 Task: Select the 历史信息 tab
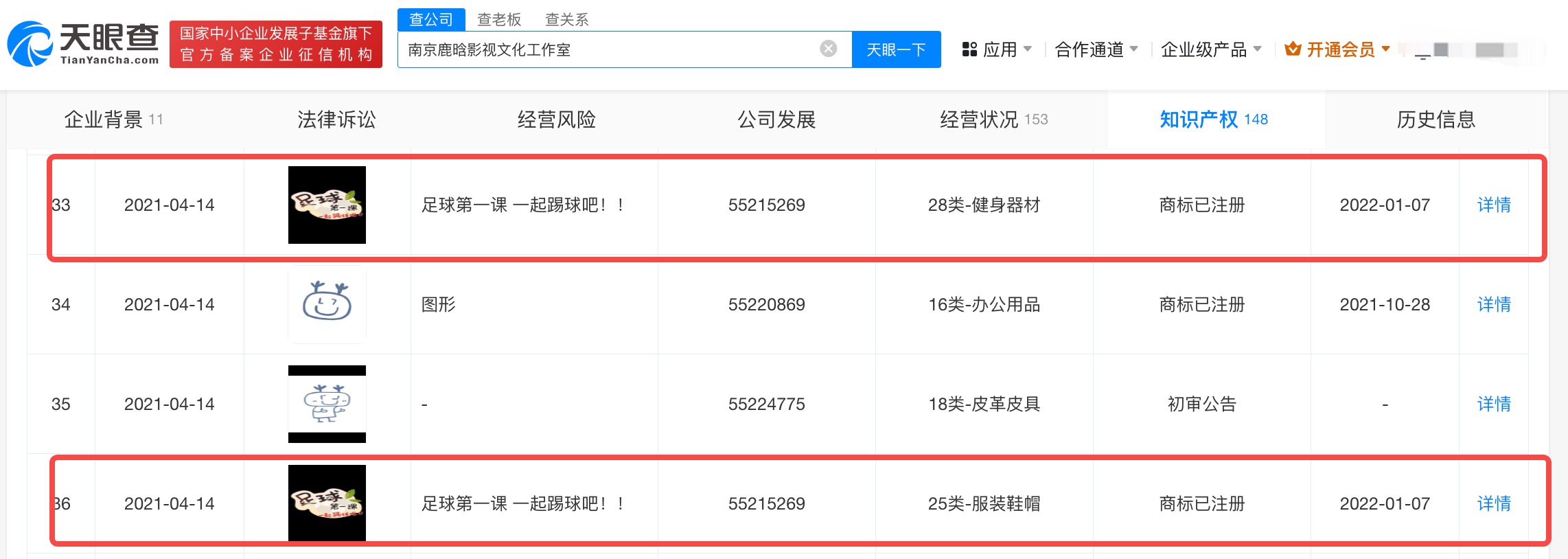pos(1436,119)
